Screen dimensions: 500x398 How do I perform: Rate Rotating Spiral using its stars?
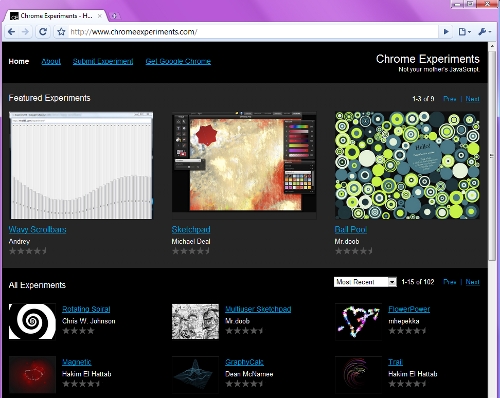[78, 331]
